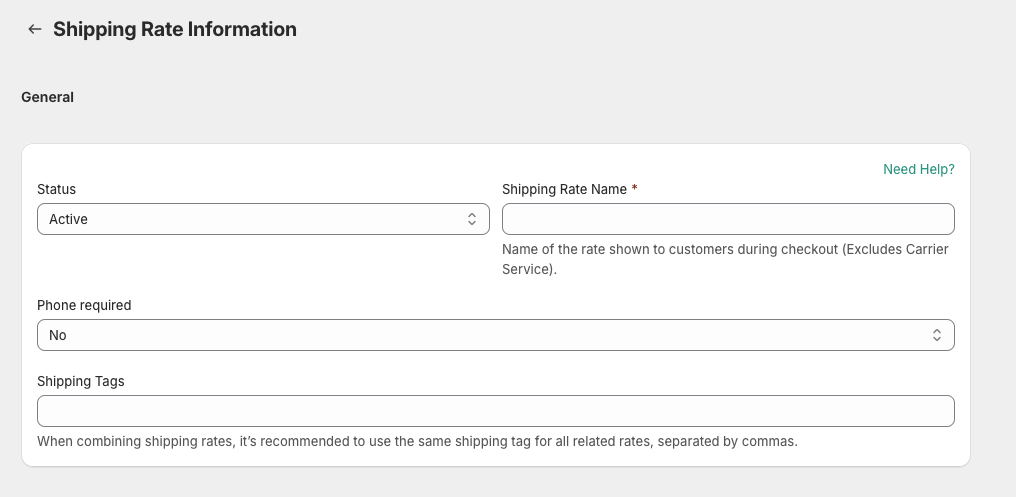Click the Shipping Rate Name label

(x=564, y=189)
